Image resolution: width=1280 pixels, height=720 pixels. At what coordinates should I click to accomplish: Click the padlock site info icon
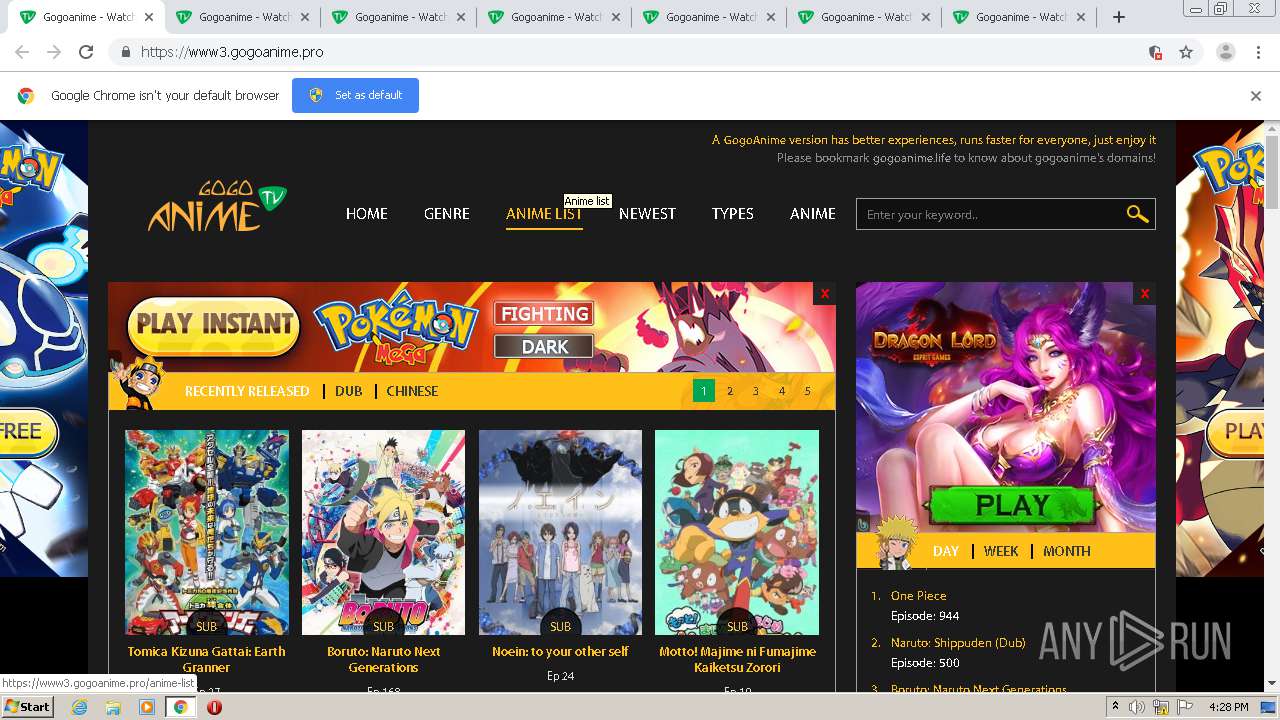(125, 52)
